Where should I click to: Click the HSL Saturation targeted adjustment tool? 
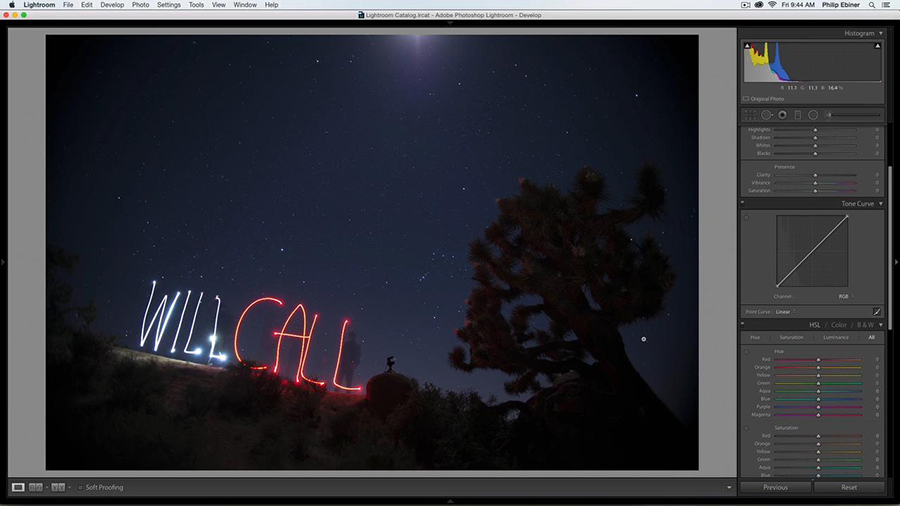click(x=747, y=428)
